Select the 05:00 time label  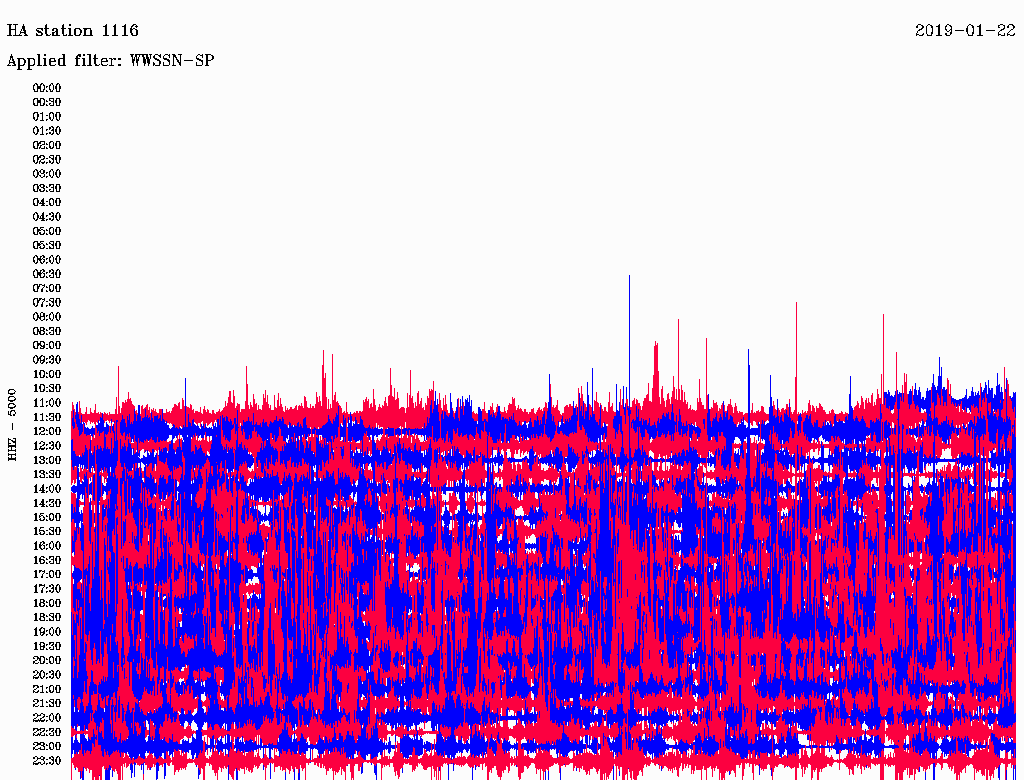[x=47, y=231]
